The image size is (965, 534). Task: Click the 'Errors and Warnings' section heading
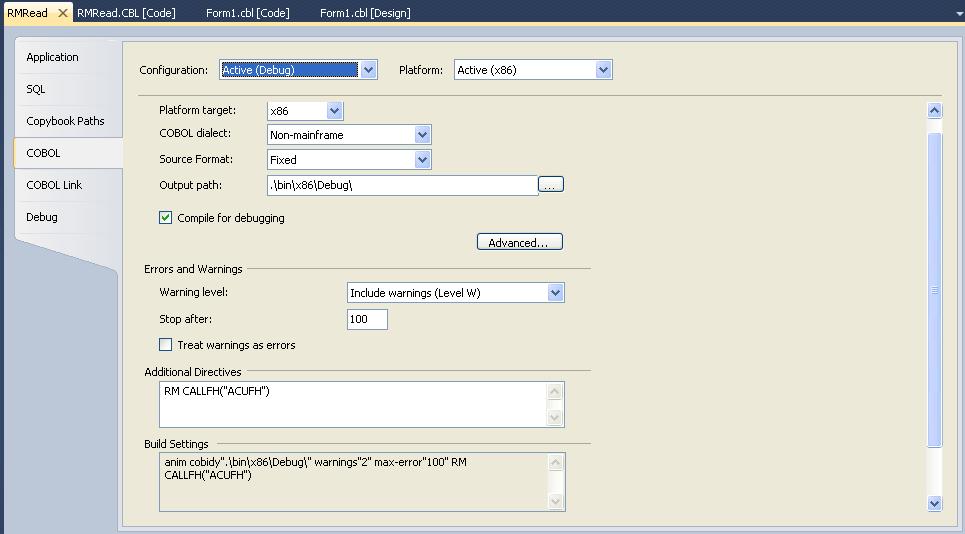coord(193,269)
